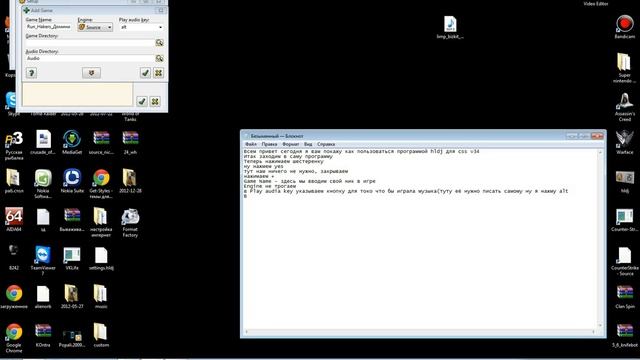Open the Engine dropdown set to Source

(x=95, y=27)
